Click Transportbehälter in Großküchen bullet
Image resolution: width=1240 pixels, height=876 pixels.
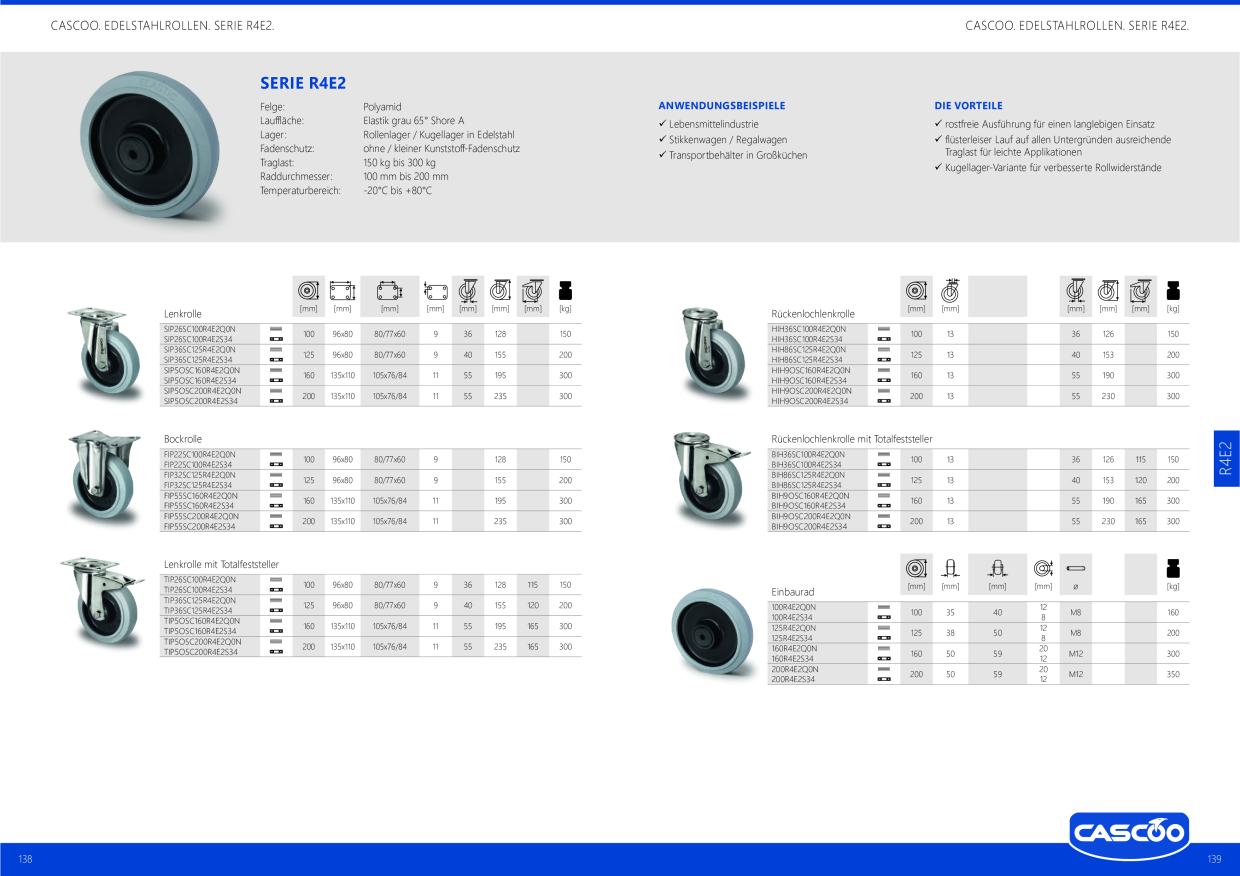738,155
